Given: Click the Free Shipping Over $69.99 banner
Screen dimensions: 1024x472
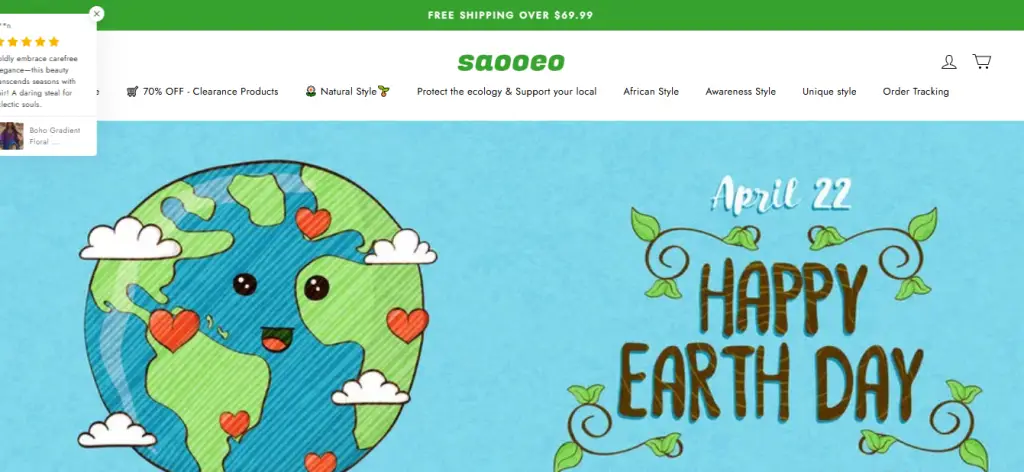Looking at the screenshot, I should [511, 15].
